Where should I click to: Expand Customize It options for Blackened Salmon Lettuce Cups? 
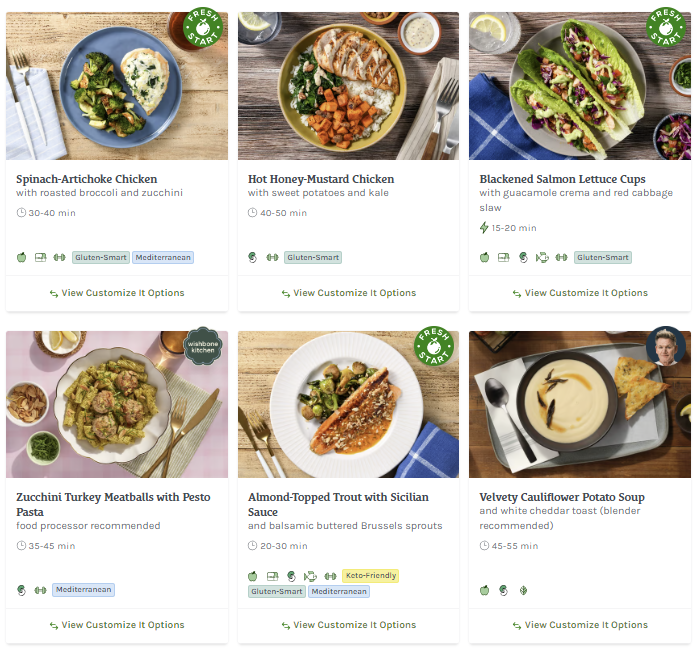pyautogui.click(x=580, y=293)
